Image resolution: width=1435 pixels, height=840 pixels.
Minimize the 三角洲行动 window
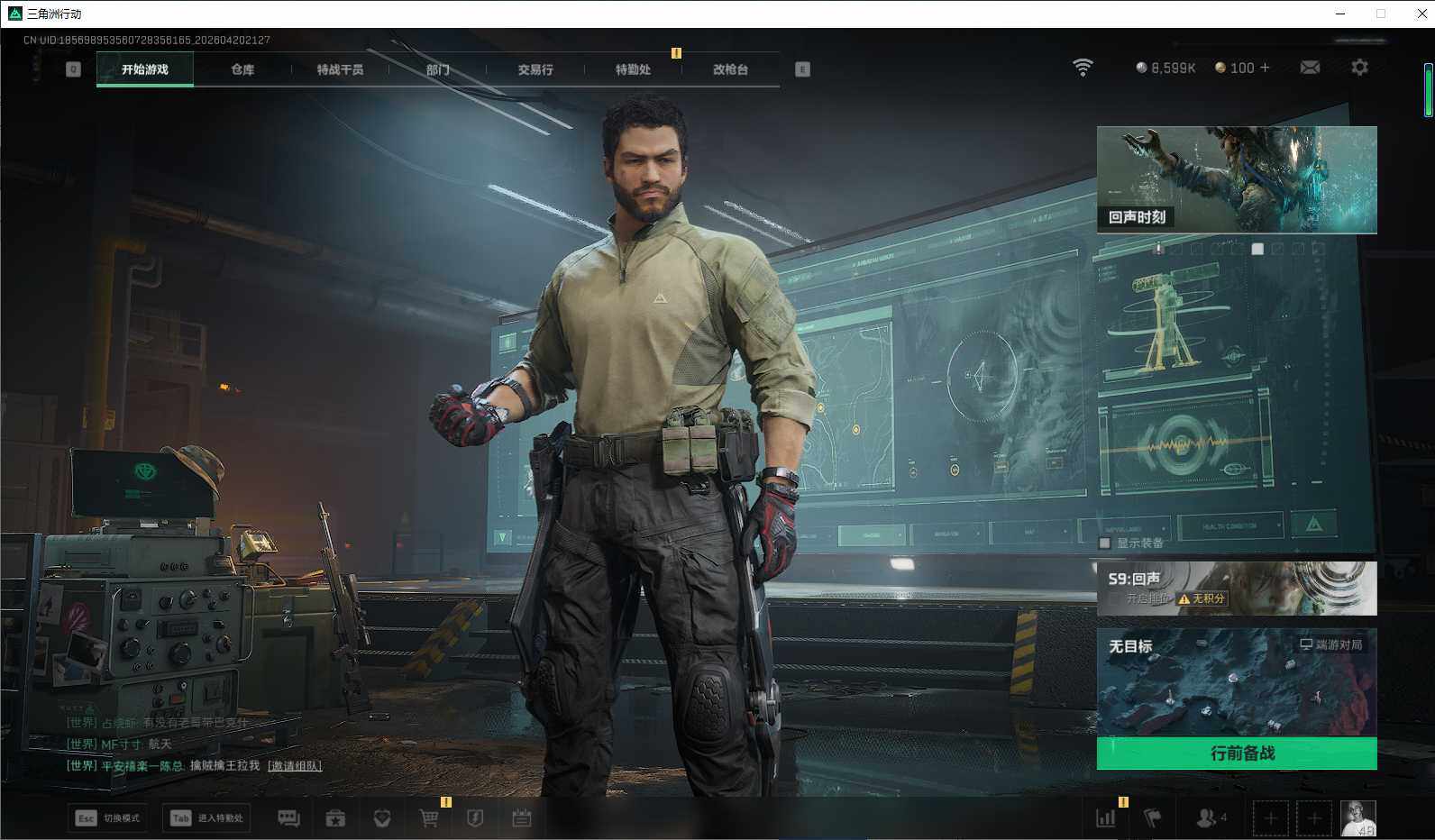(1340, 14)
